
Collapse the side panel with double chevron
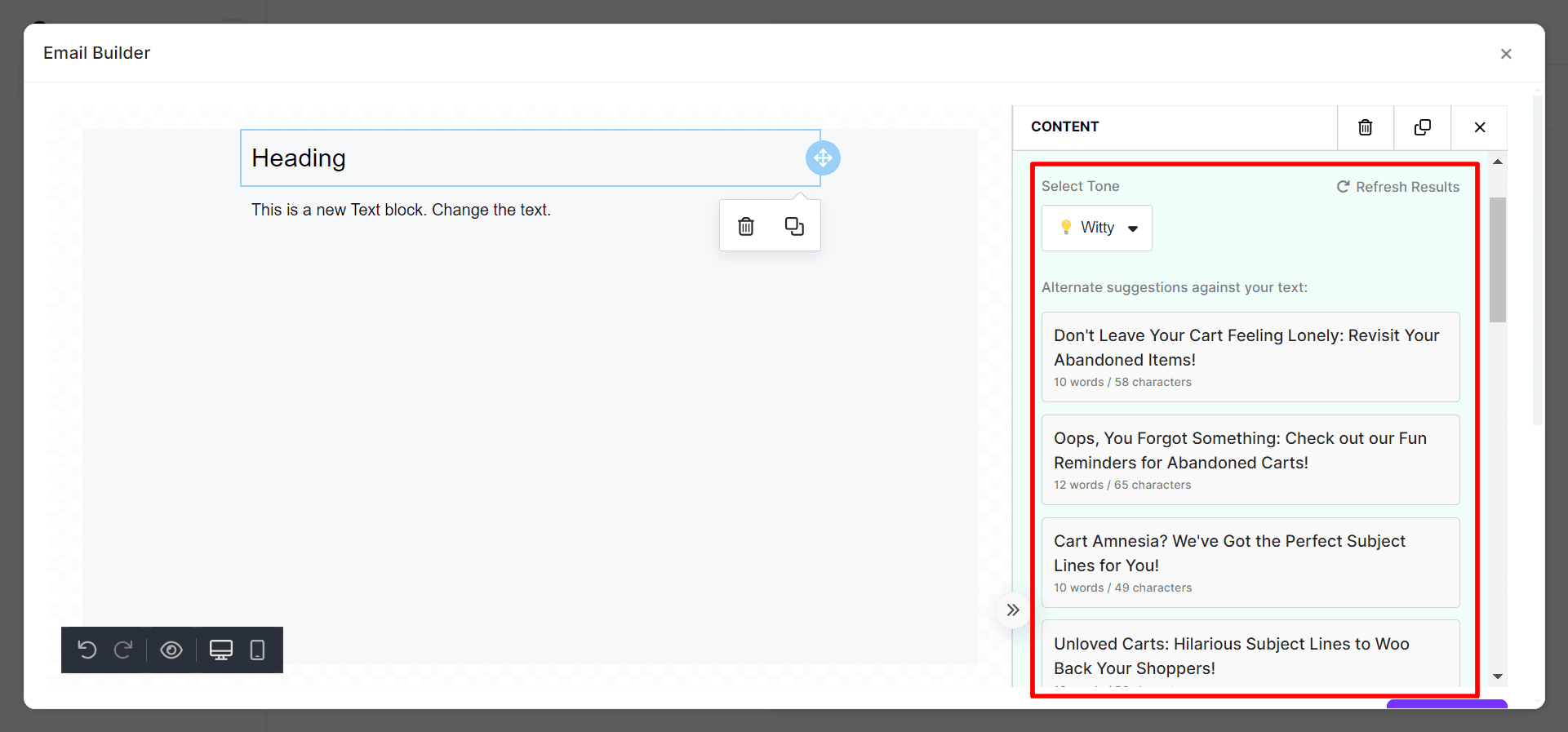[x=1013, y=610]
